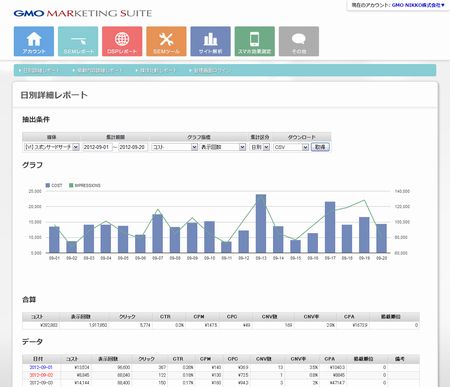Viewport: 450px width, 387px height.
Task: Open the その他 speech bubble tile
Action: pos(299,41)
